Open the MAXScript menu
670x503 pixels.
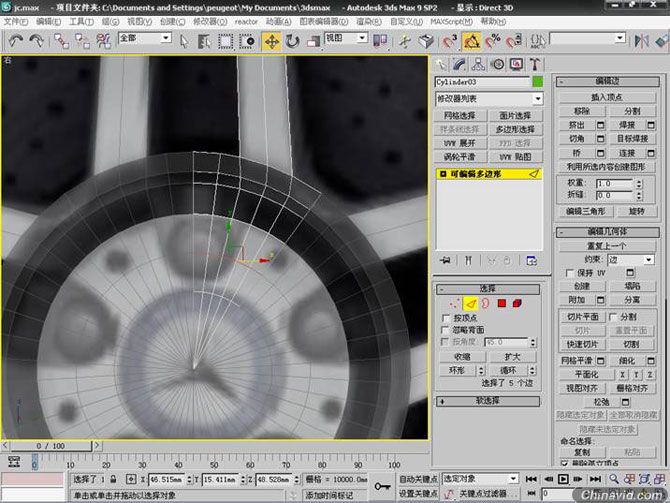pyautogui.click(x=451, y=21)
